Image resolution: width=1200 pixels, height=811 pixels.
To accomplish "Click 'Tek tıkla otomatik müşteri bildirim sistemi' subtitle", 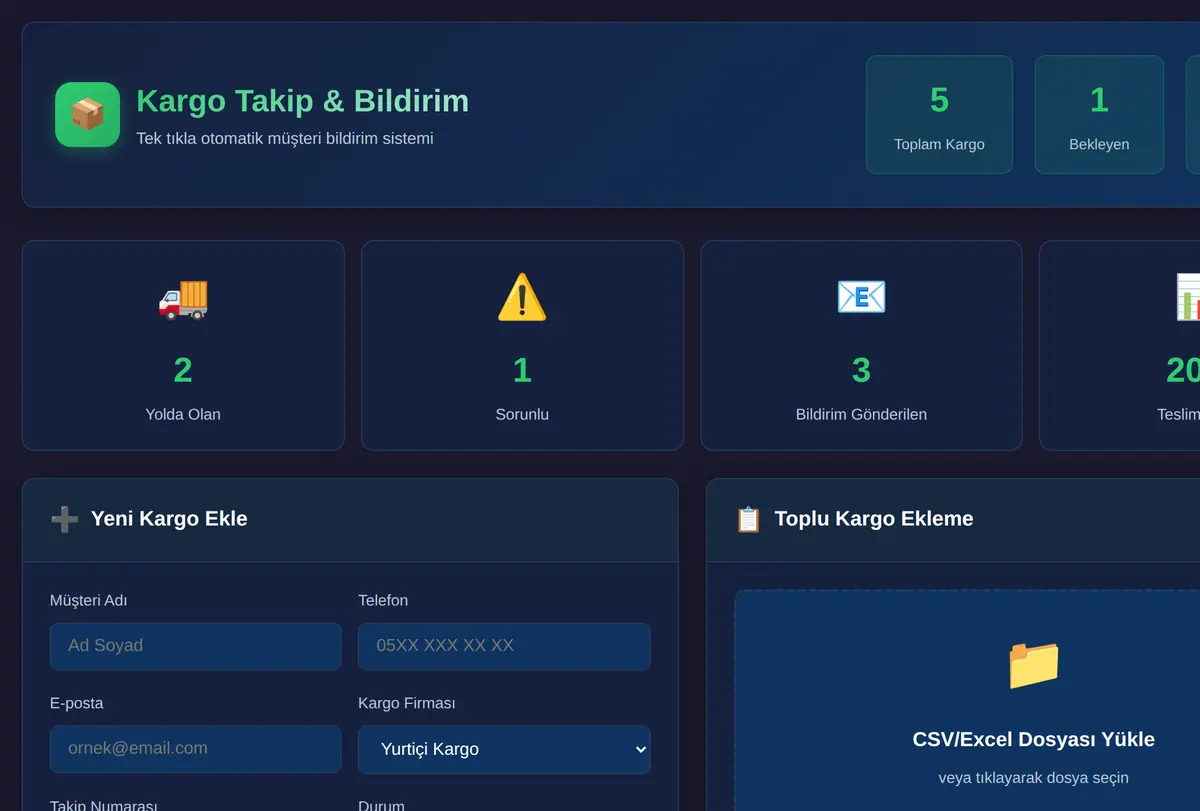I will 285,138.
